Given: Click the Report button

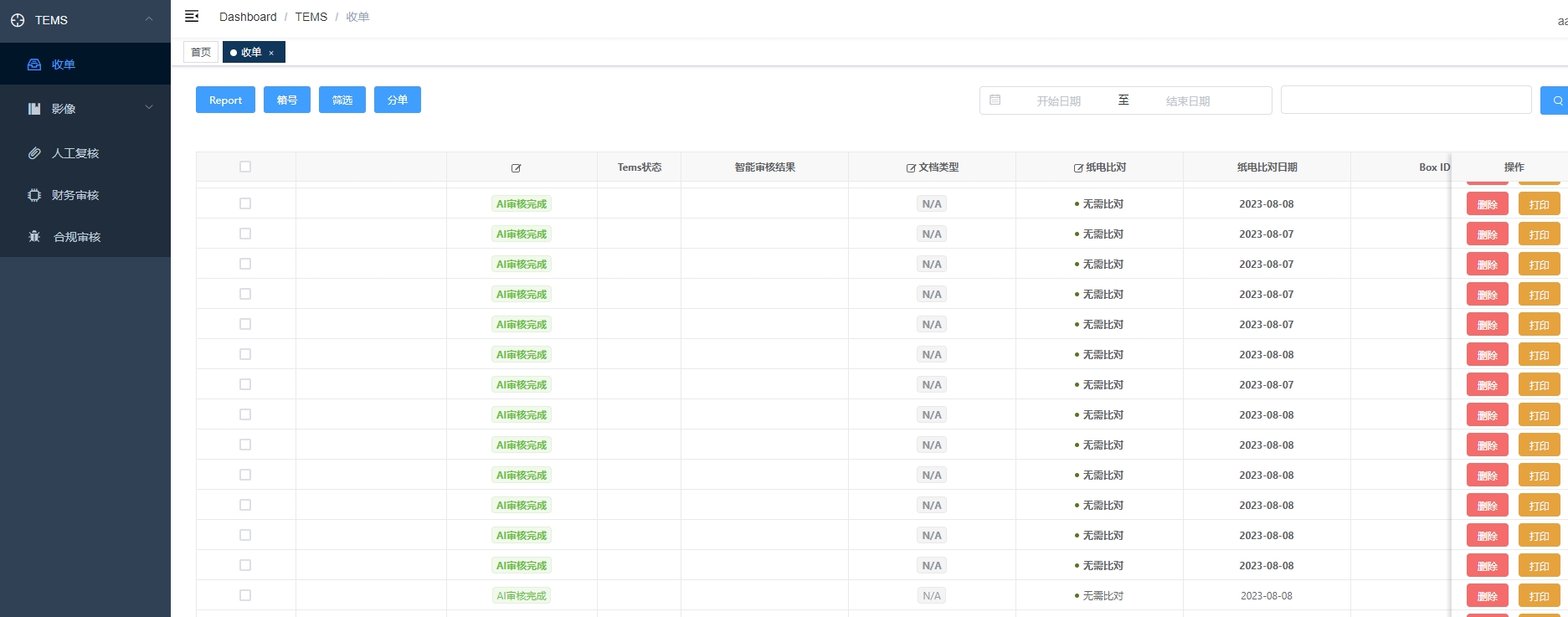Looking at the screenshot, I should (x=225, y=100).
